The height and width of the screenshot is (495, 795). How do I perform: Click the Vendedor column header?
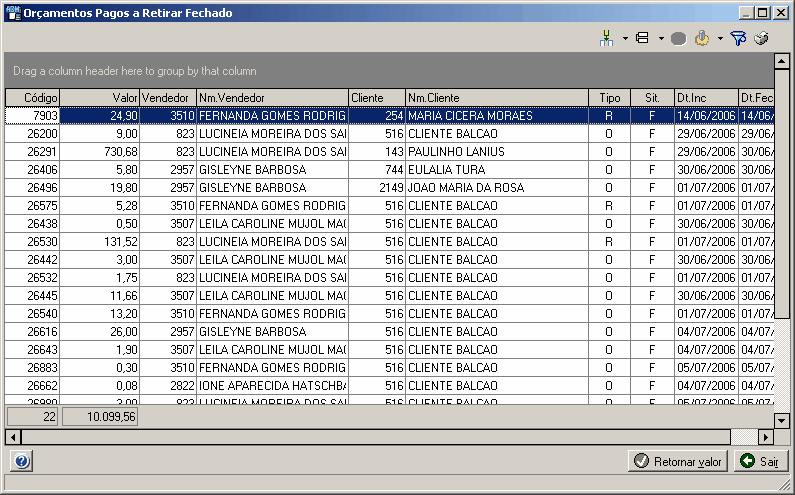click(x=168, y=98)
